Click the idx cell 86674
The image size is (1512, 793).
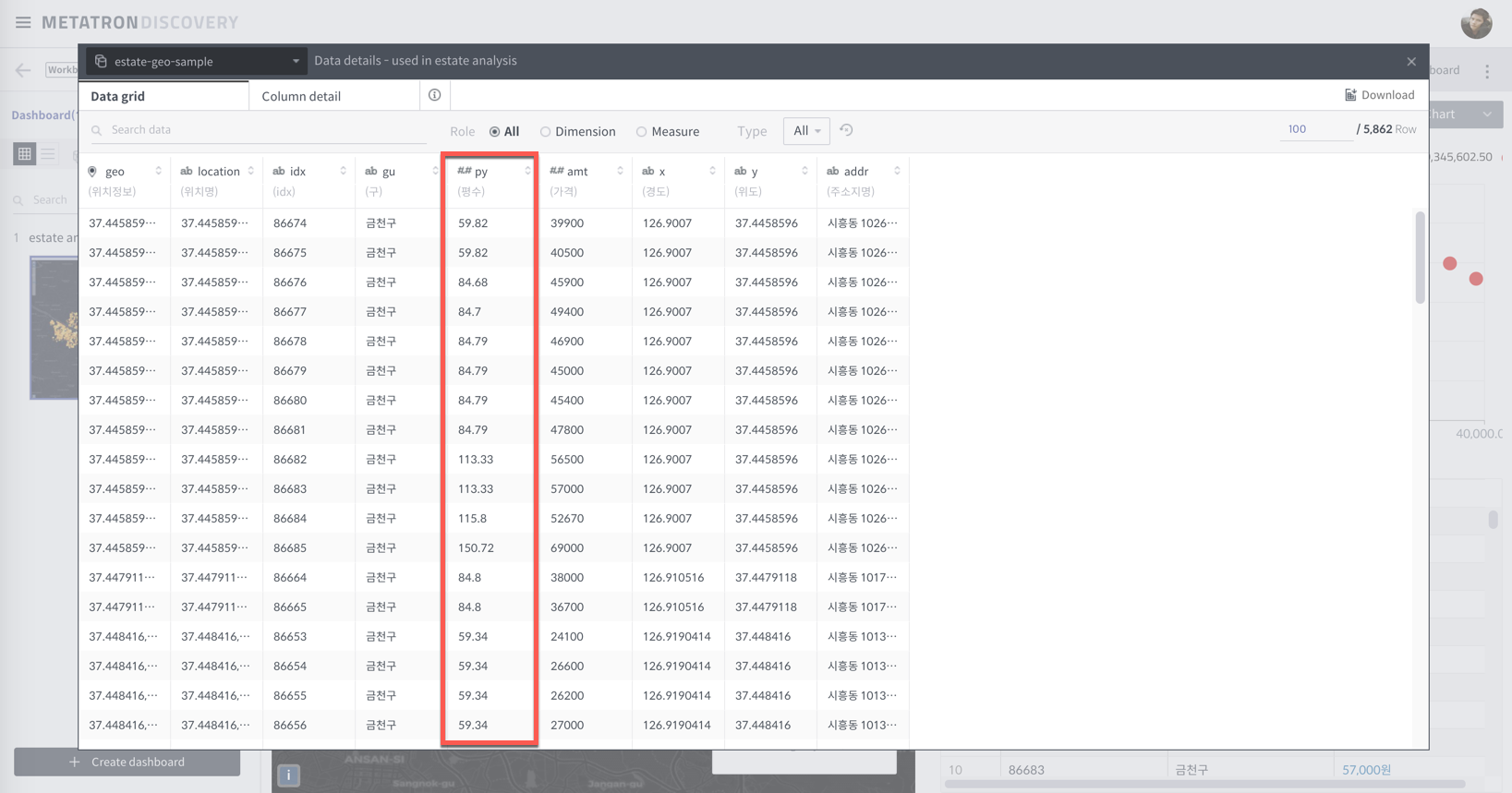tap(290, 223)
